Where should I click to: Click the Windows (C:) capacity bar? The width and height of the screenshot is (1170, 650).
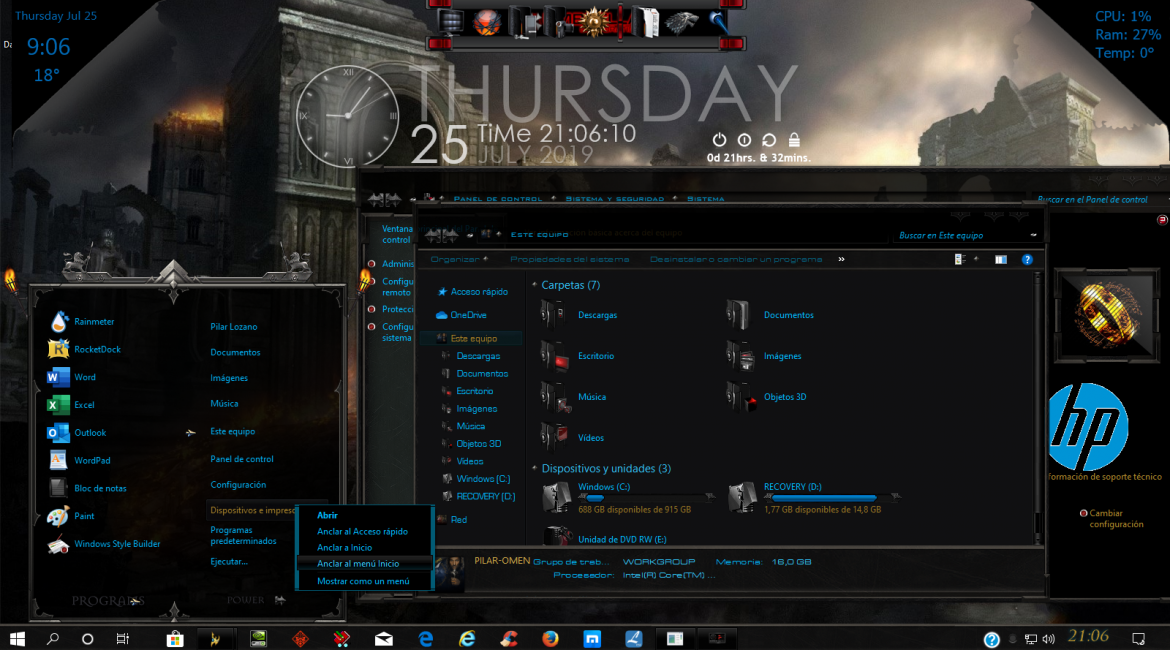(645, 498)
